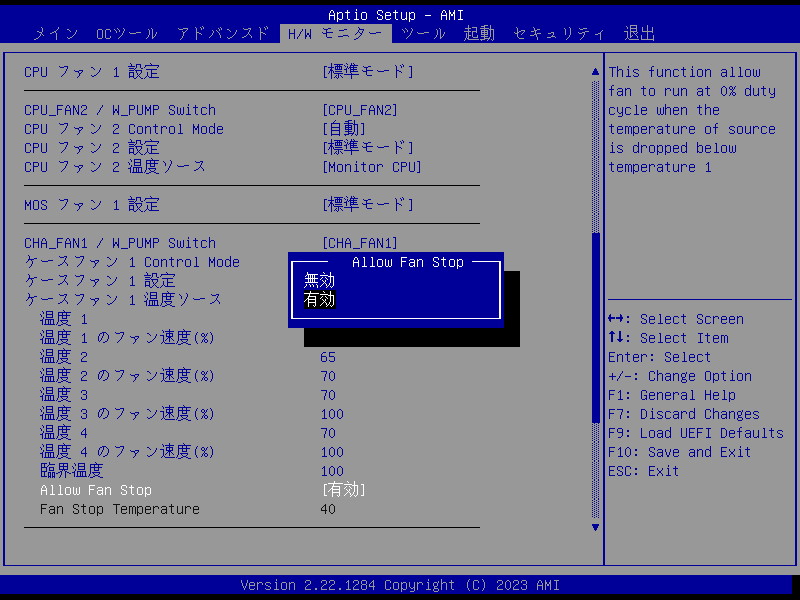
Task: Select the H/W モニター tab
Action: (335, 34)
